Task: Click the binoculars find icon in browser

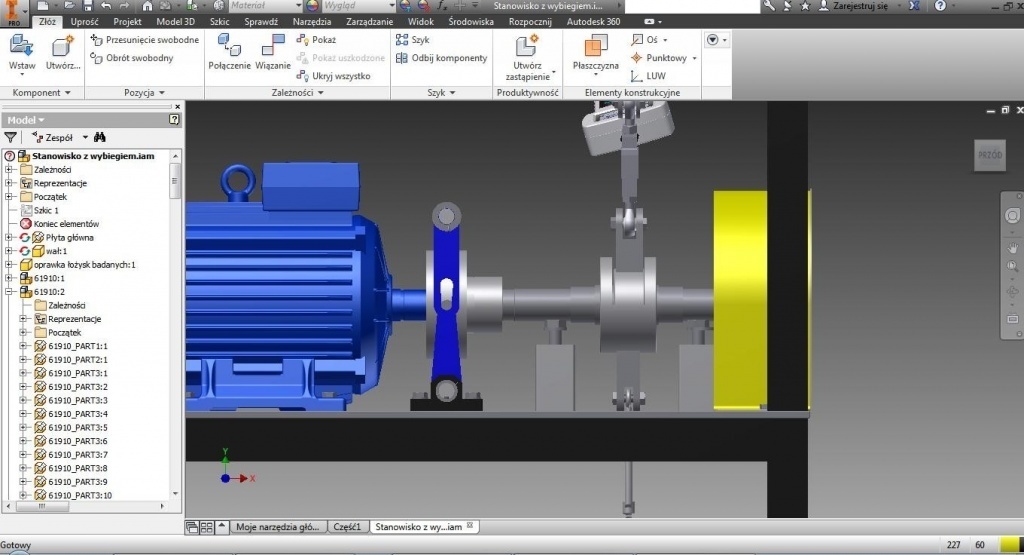Action: [101, 137]
